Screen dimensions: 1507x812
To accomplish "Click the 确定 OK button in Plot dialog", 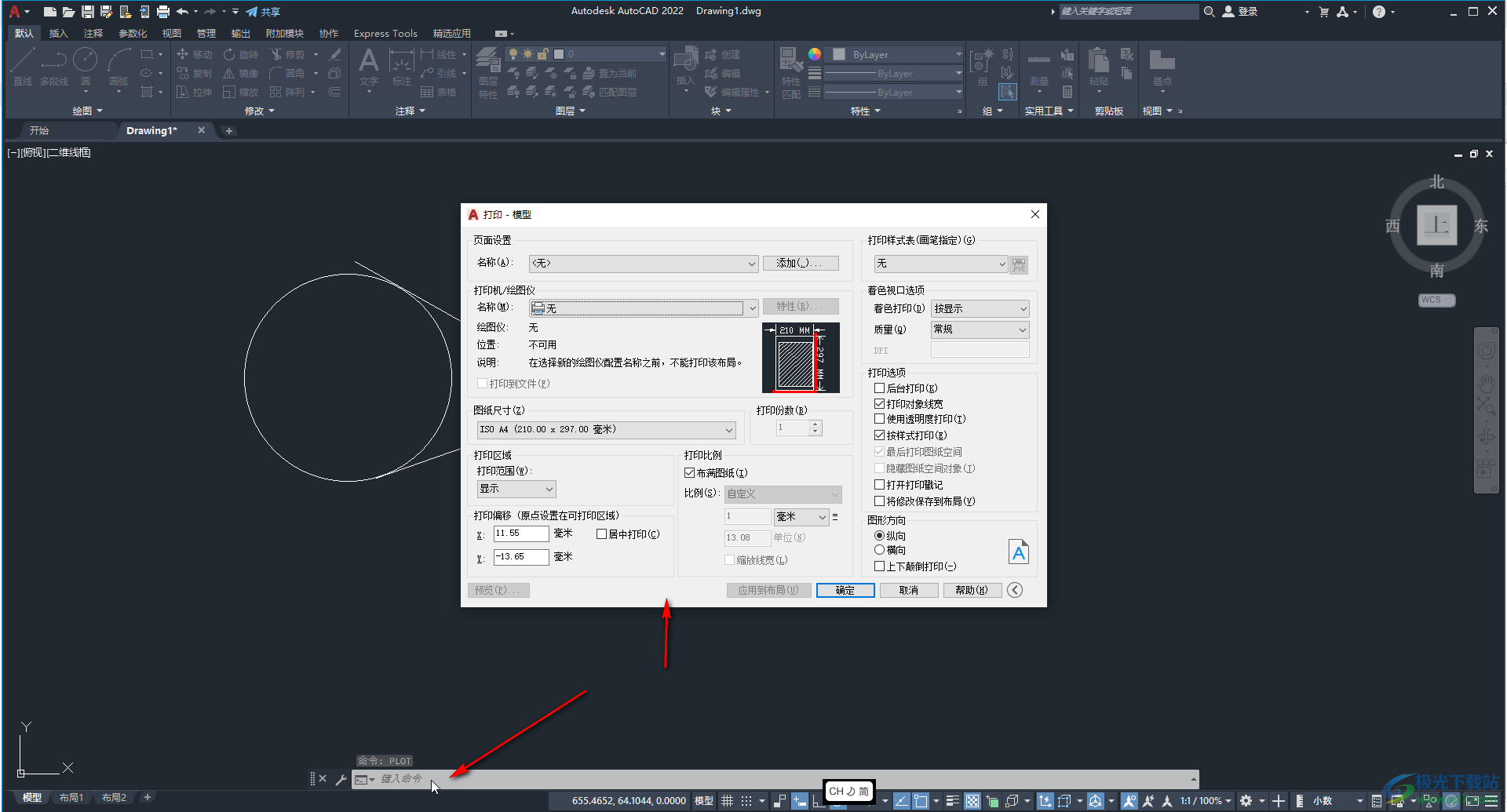I will click(845, 590).
